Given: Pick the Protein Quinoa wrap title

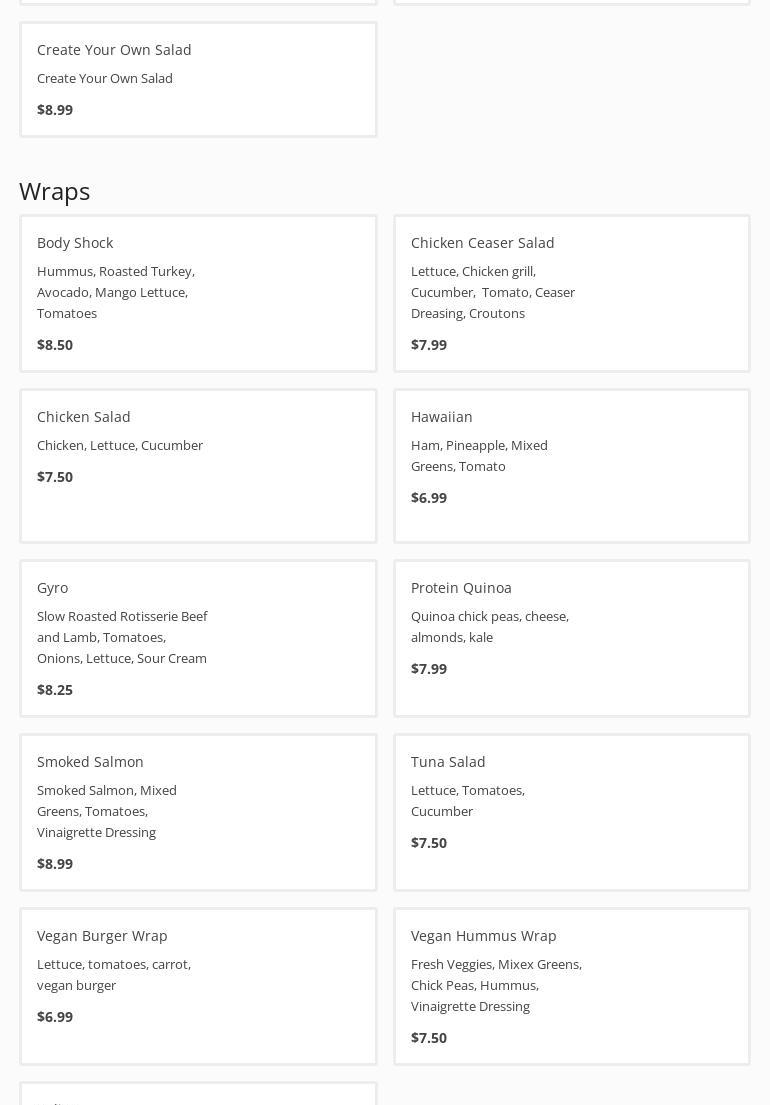Looking at the screenshot, I should click(461, 588).
